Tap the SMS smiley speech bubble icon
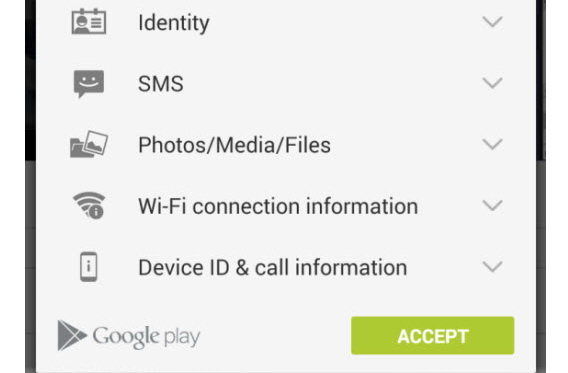Viewport: 568px width, 373px height. tap(89, 84)
